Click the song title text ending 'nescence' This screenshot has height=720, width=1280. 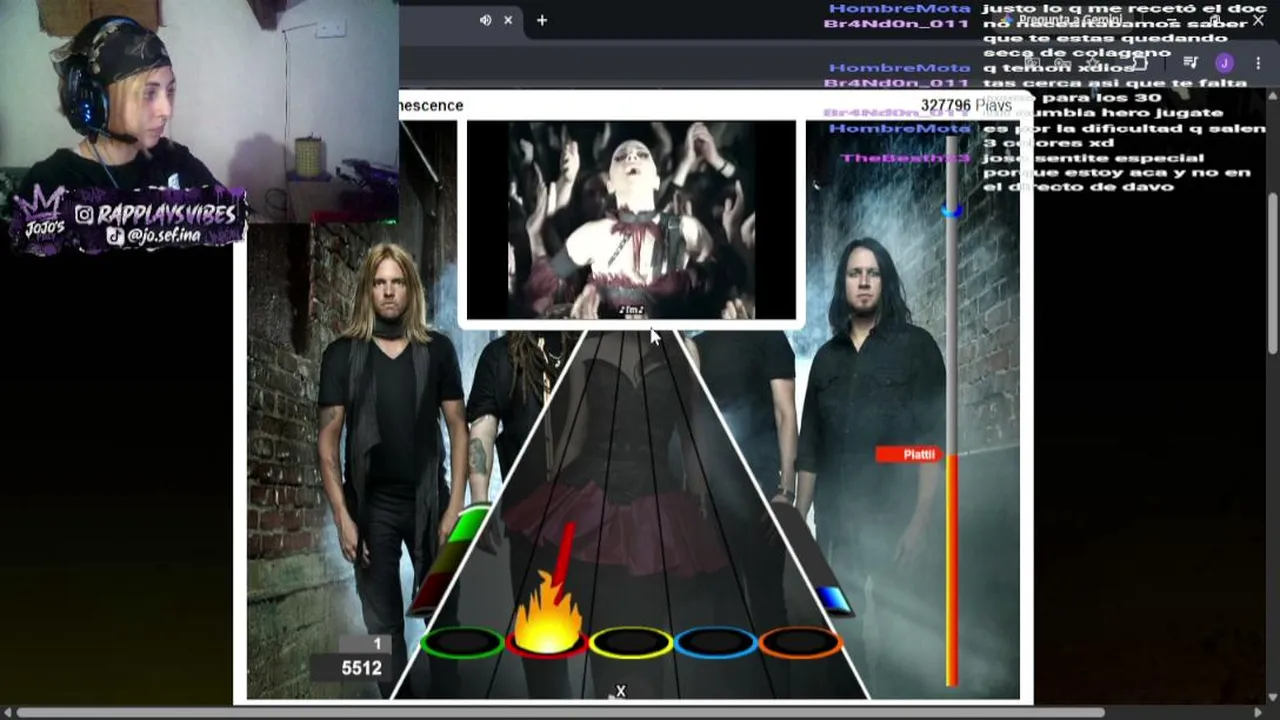coord(431,105)
